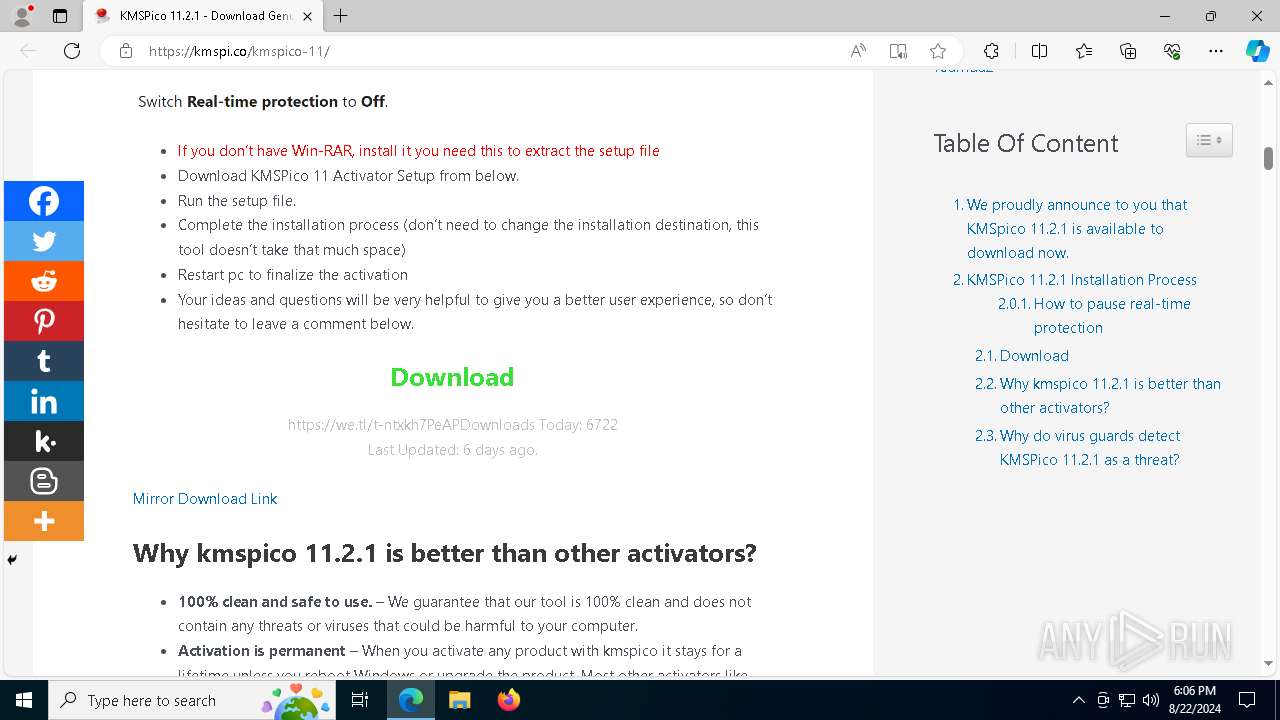Go to Why virus guards detect section
Screen dimensions: 1280x720
tap(1090, 448)
